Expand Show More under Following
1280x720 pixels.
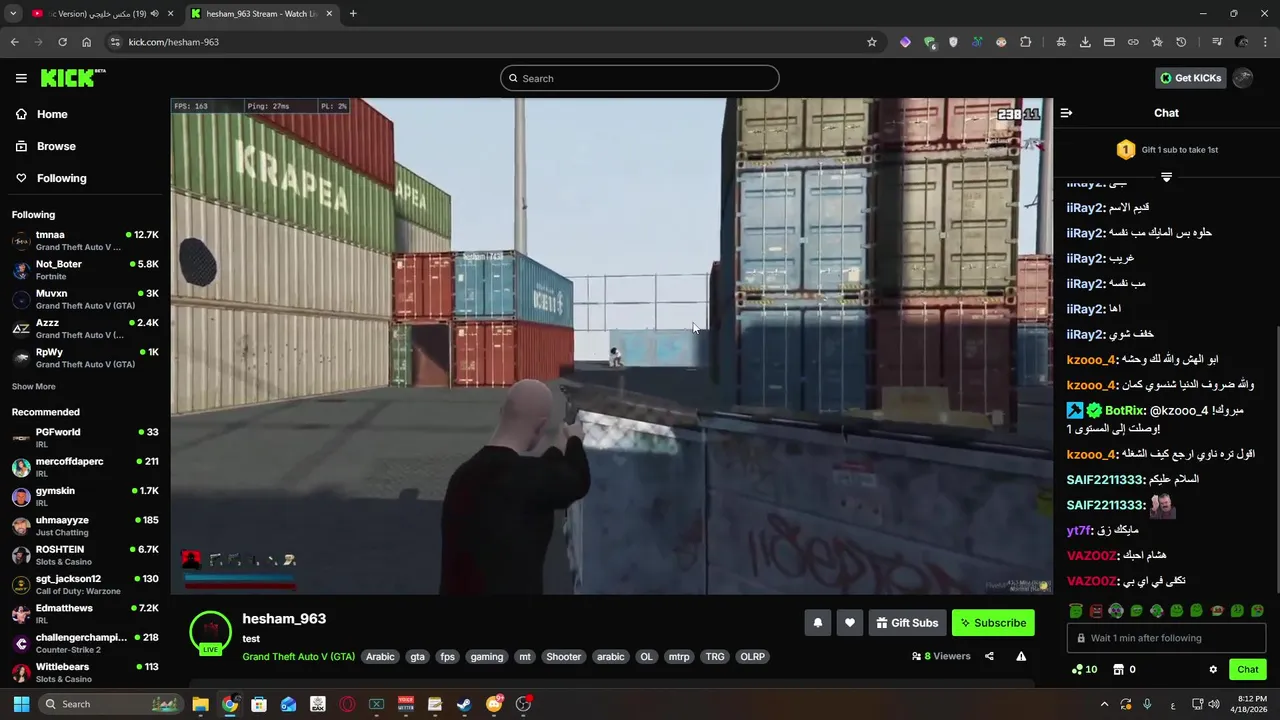click(x=33, y=386)
